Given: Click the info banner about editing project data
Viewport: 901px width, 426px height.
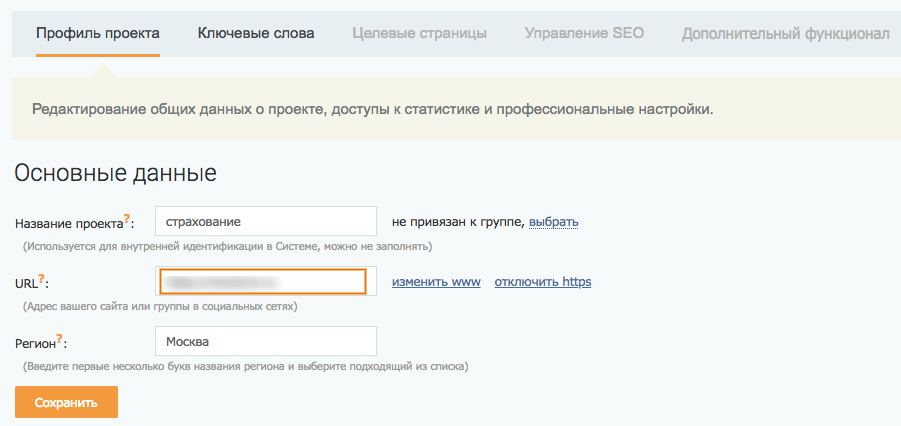Looking at the screenshot, I should [x=372, y=109].
